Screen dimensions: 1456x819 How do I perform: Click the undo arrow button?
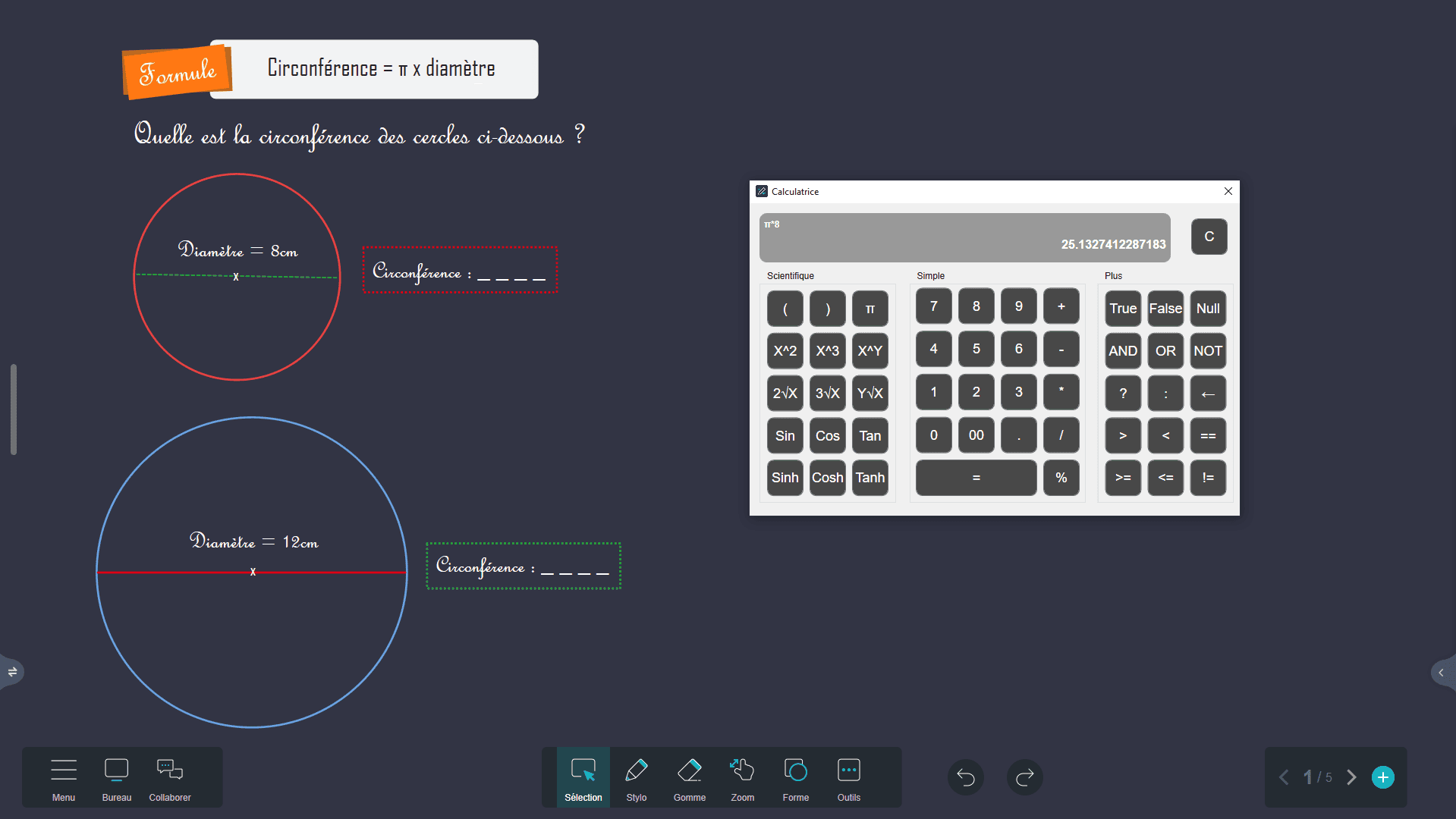click(x=965, y=777)
